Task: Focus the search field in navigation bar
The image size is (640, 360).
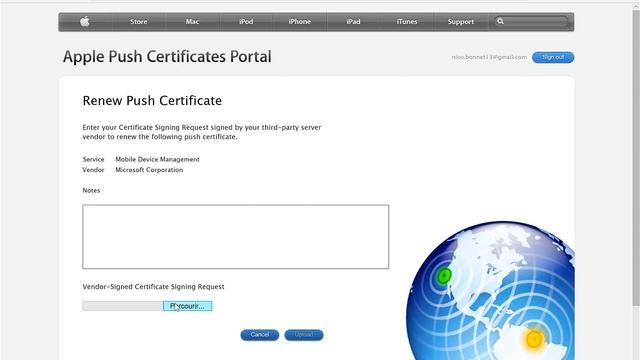Action: point(531,21)
